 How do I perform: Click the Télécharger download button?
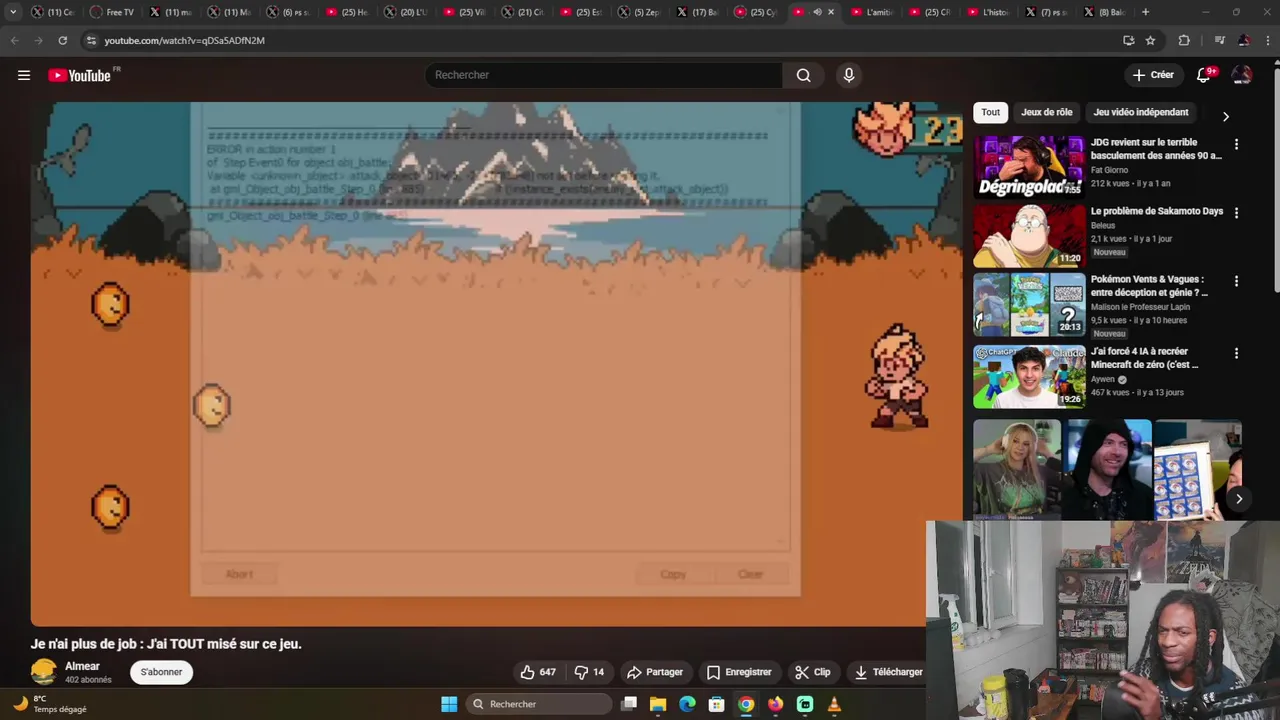[x=889, y=672]
